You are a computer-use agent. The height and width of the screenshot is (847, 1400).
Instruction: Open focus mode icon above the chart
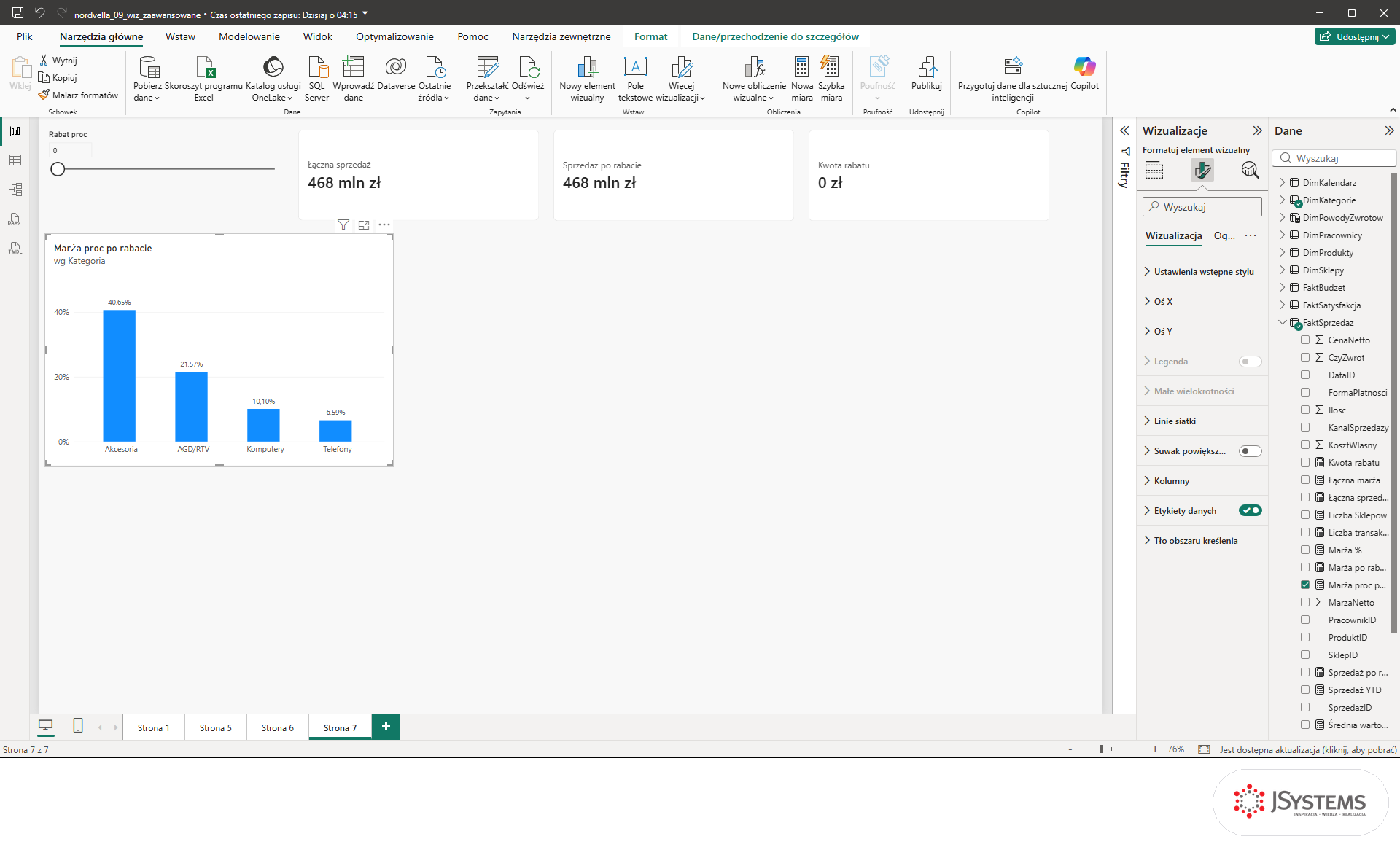(364, 225)
